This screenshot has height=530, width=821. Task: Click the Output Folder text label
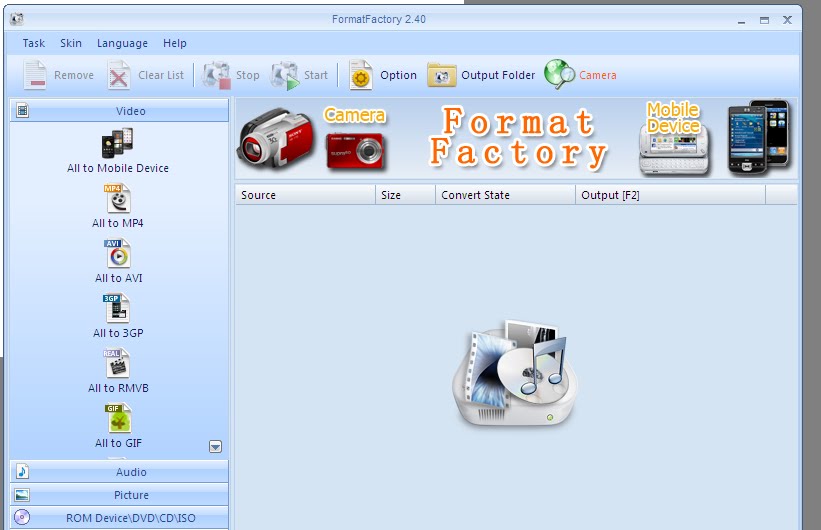pyautogui.click(x=498, y=75)
